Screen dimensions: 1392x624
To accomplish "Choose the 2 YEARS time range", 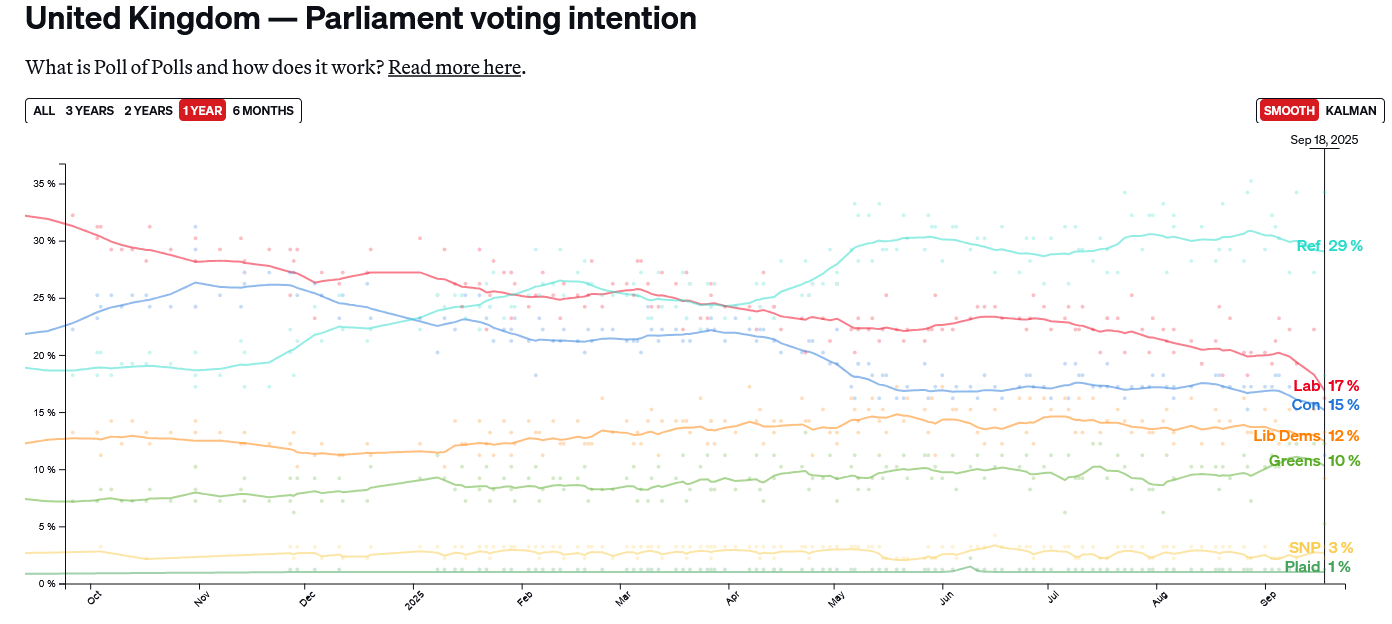I will point(148,111).
